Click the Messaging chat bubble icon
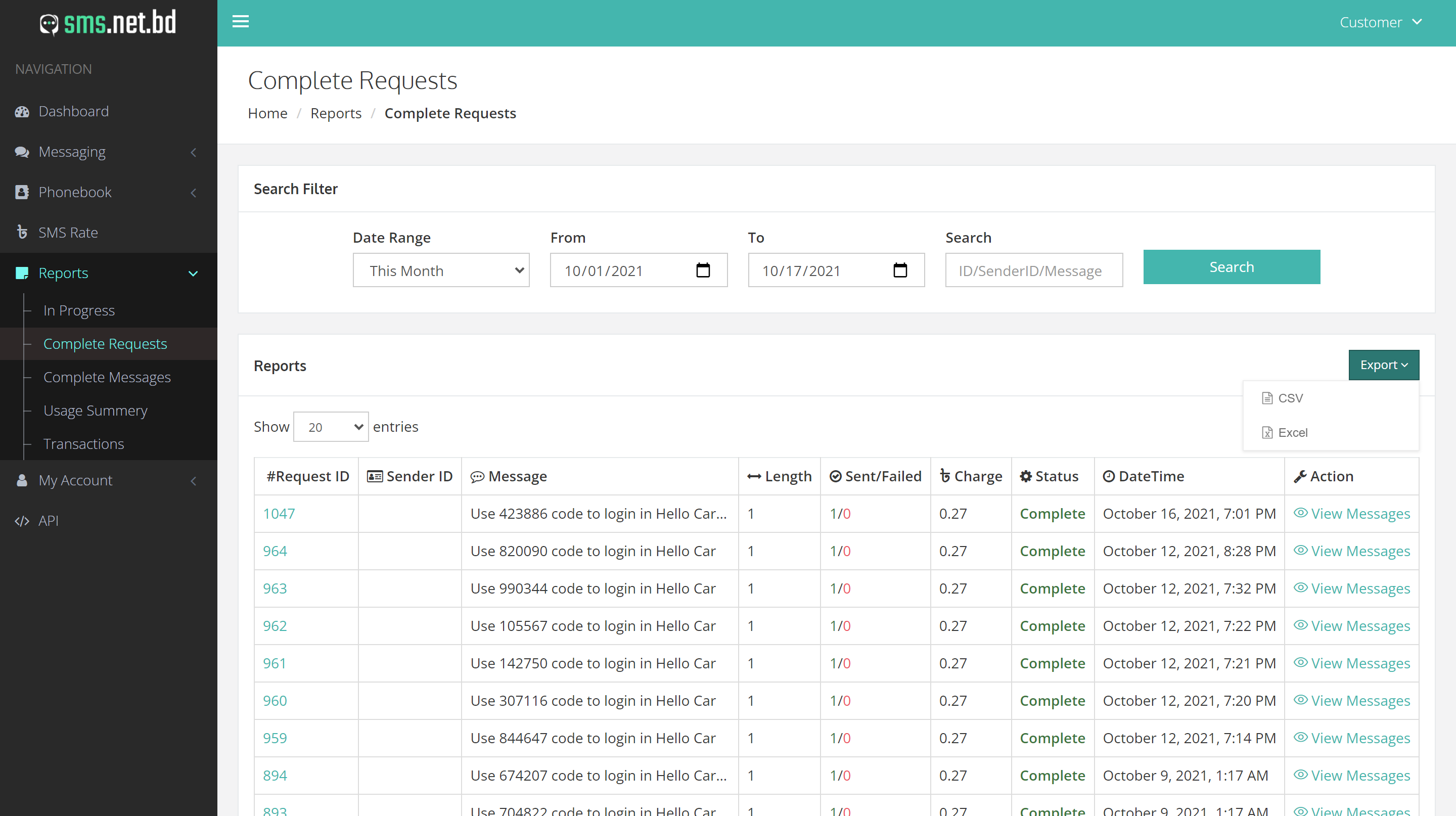Screen dimensions: 1456x816 22,152
